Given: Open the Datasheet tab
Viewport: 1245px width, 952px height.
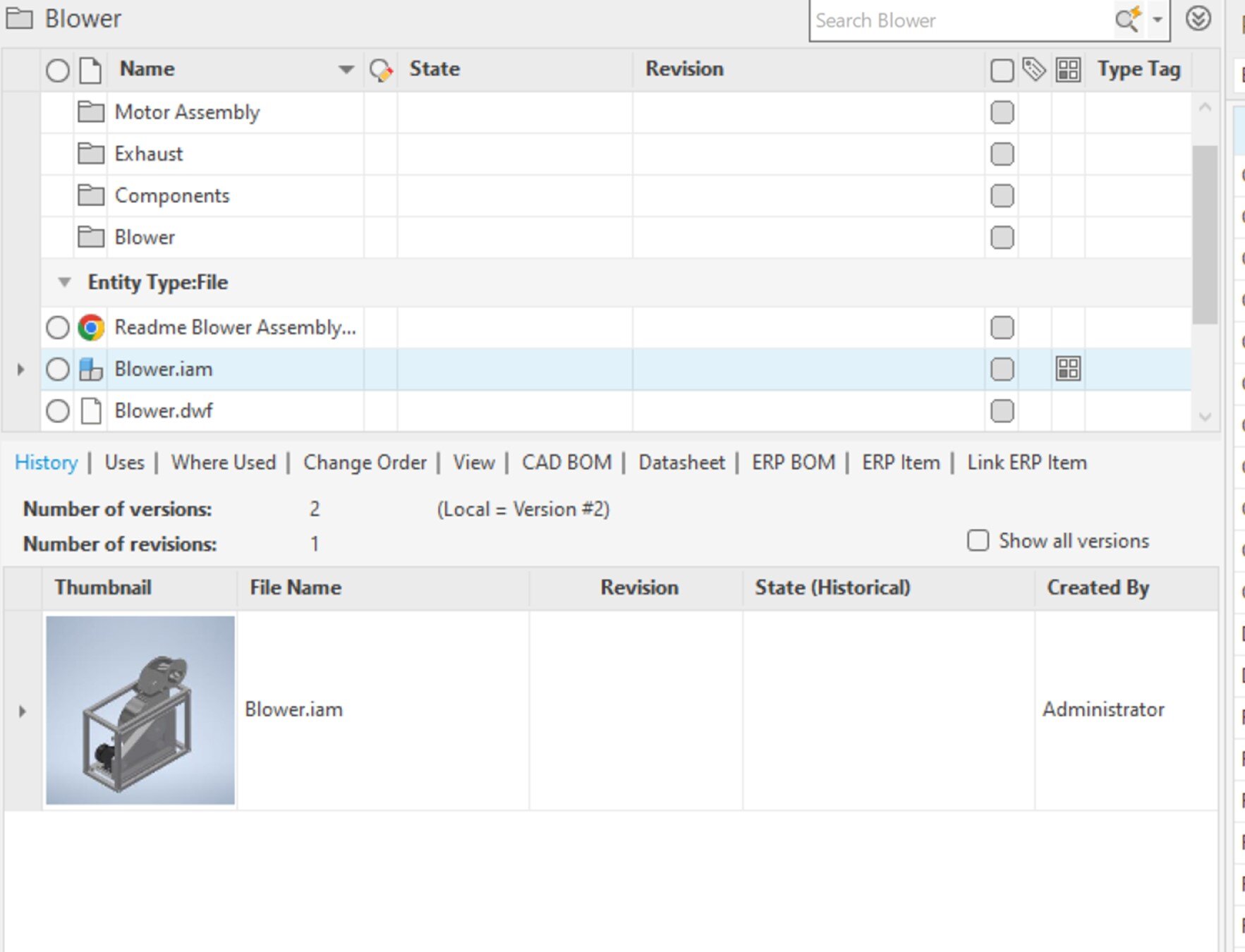Looking at the screenshot, I should coord(681,463).
